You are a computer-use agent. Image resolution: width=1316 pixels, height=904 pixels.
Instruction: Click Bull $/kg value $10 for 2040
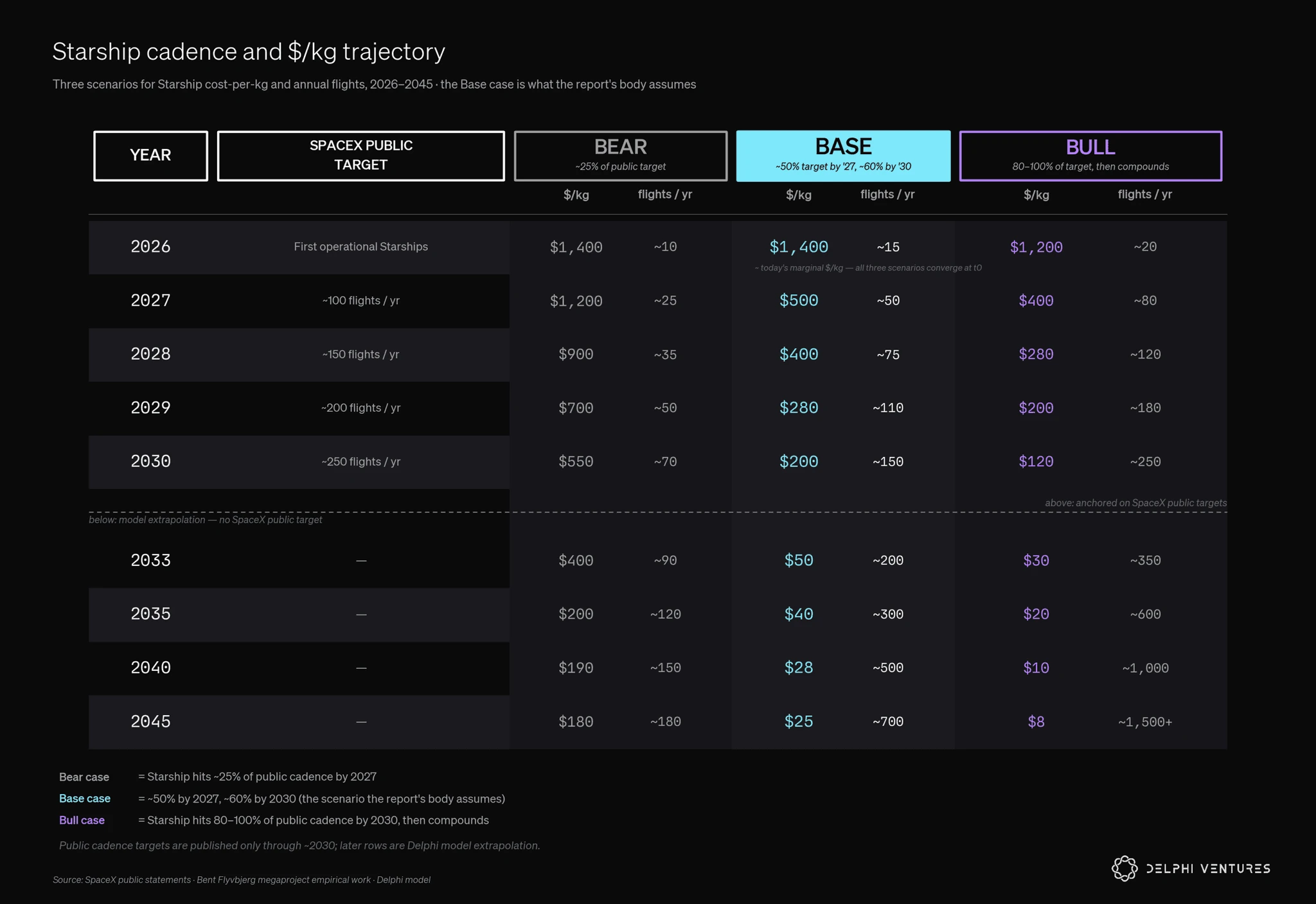pos(1036,668)
